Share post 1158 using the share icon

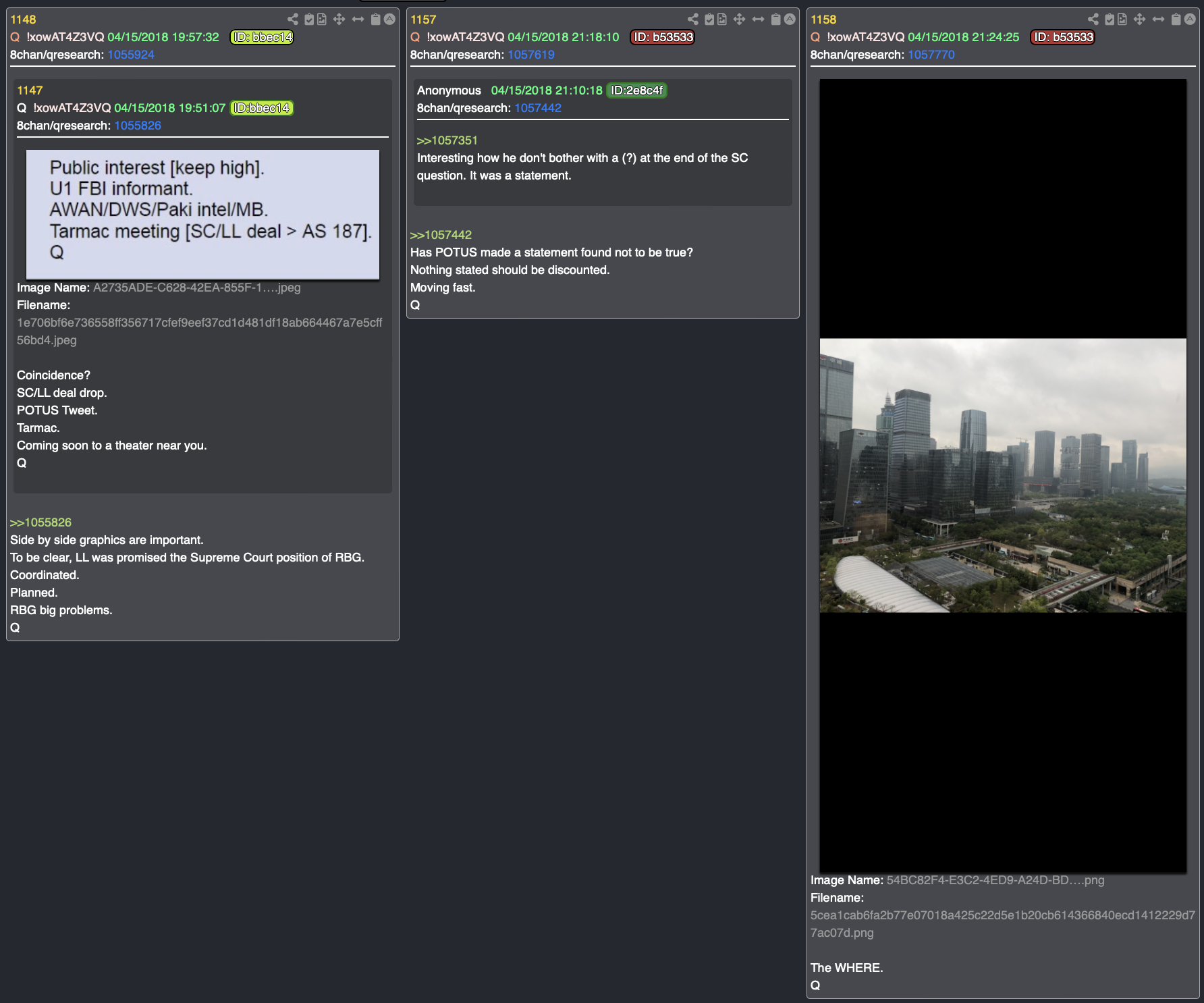coord(1093,20)
